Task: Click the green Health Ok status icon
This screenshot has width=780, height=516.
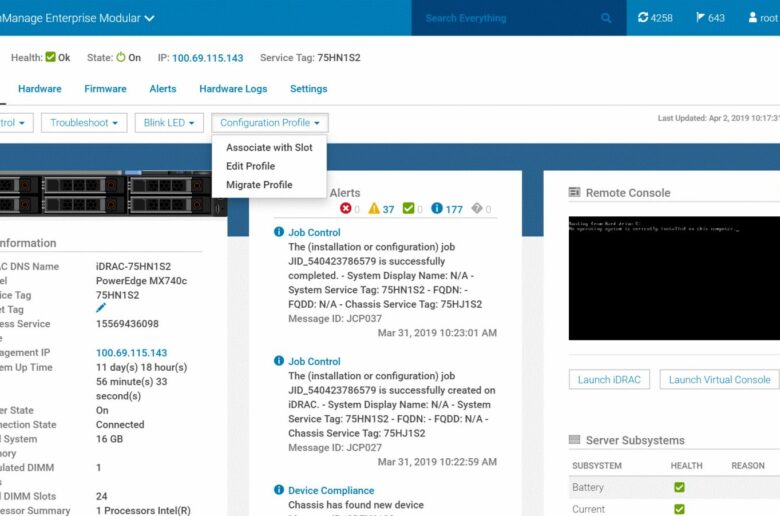Action: [x=50, y=57]
